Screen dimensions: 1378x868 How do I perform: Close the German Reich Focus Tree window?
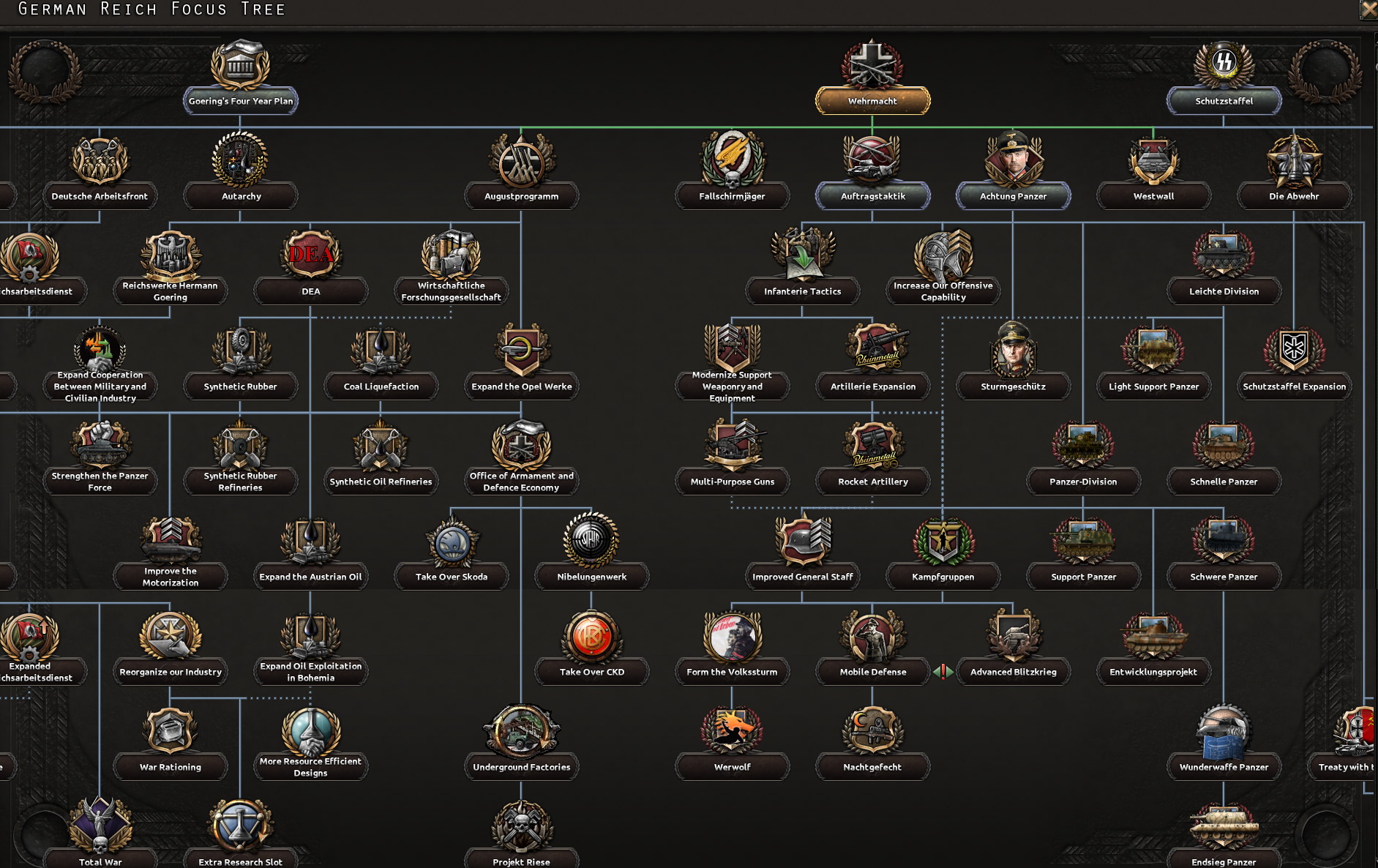[1368, 9]
